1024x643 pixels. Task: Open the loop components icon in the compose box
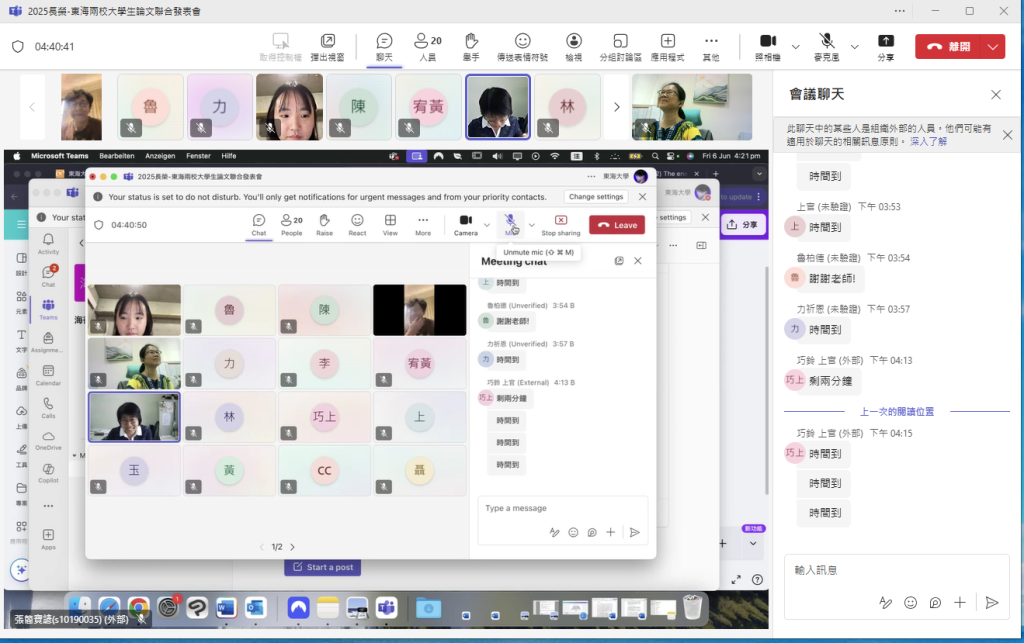[935, 603]
